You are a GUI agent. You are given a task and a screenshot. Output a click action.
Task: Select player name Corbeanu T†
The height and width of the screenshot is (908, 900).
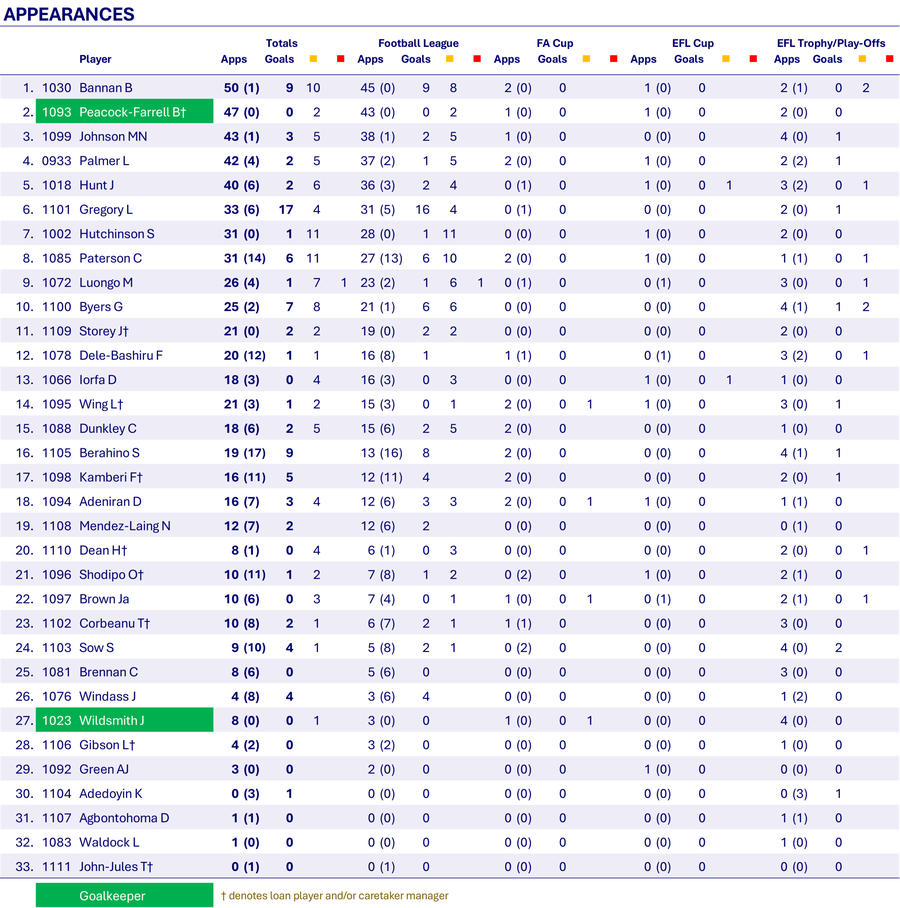[x=115, y=623]
